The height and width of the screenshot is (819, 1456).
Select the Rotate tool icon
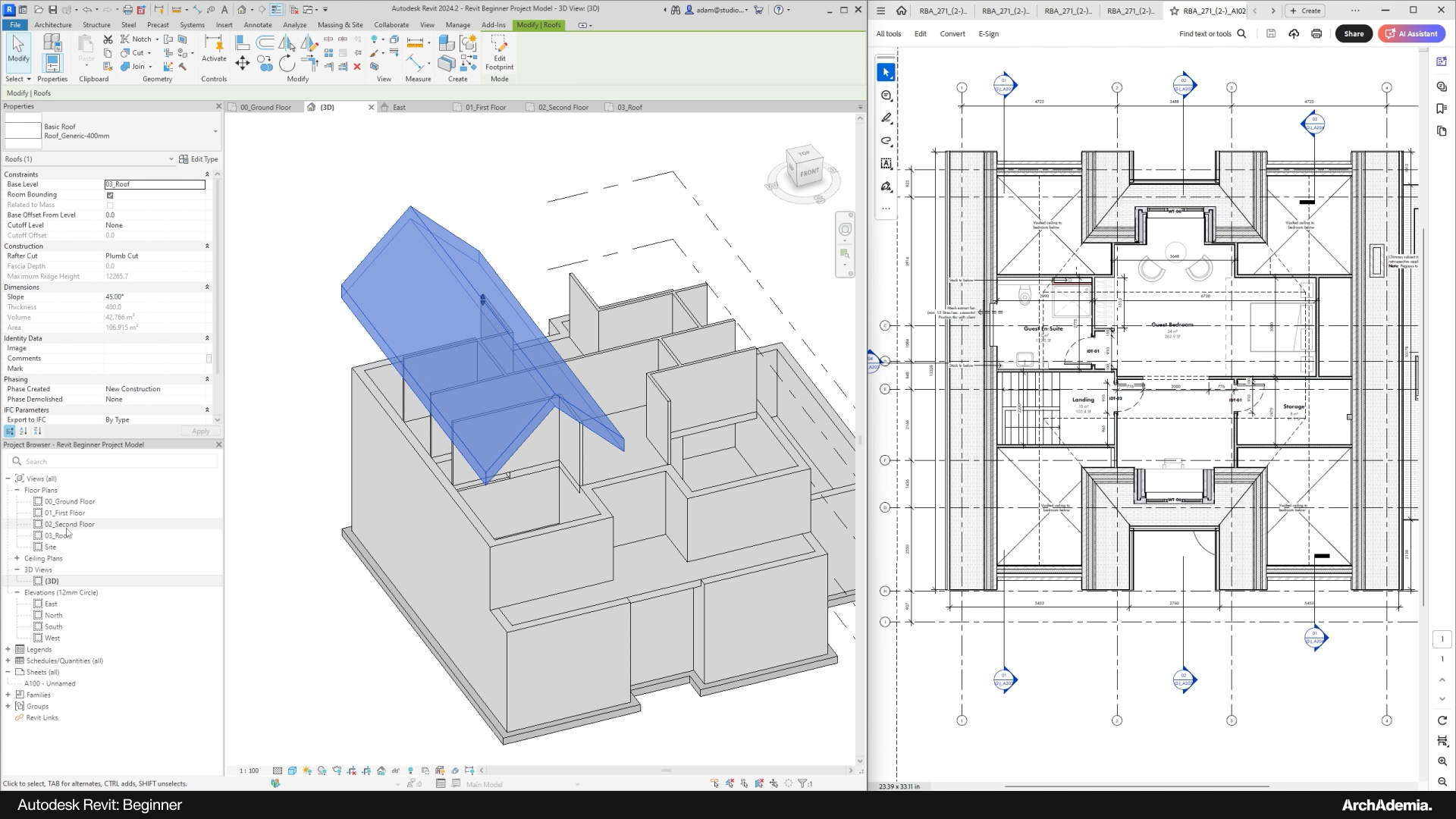287,64
